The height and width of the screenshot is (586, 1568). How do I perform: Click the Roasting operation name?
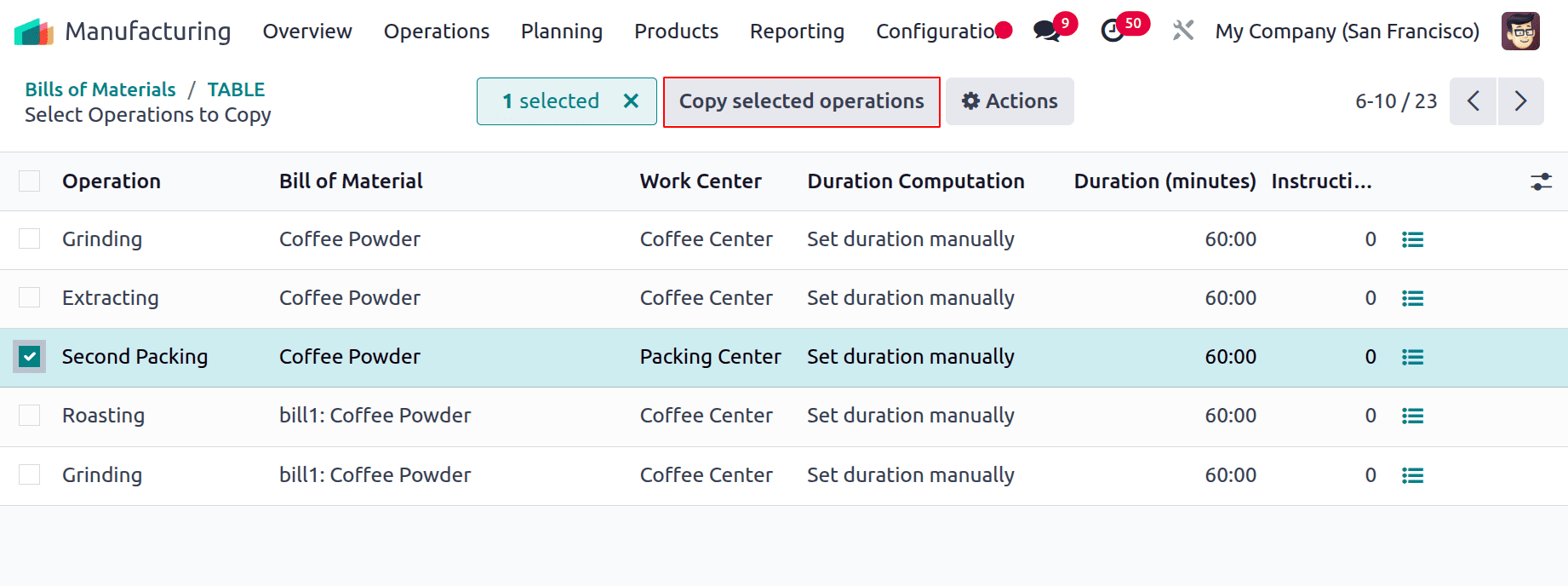pos(103,416)
